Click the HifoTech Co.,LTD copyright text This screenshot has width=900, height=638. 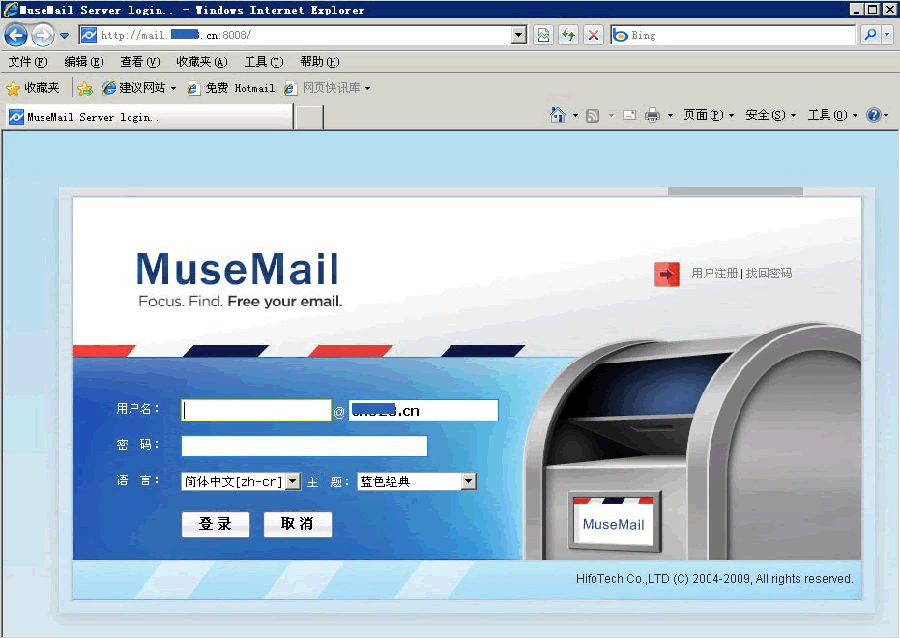[x=715, y=578]
